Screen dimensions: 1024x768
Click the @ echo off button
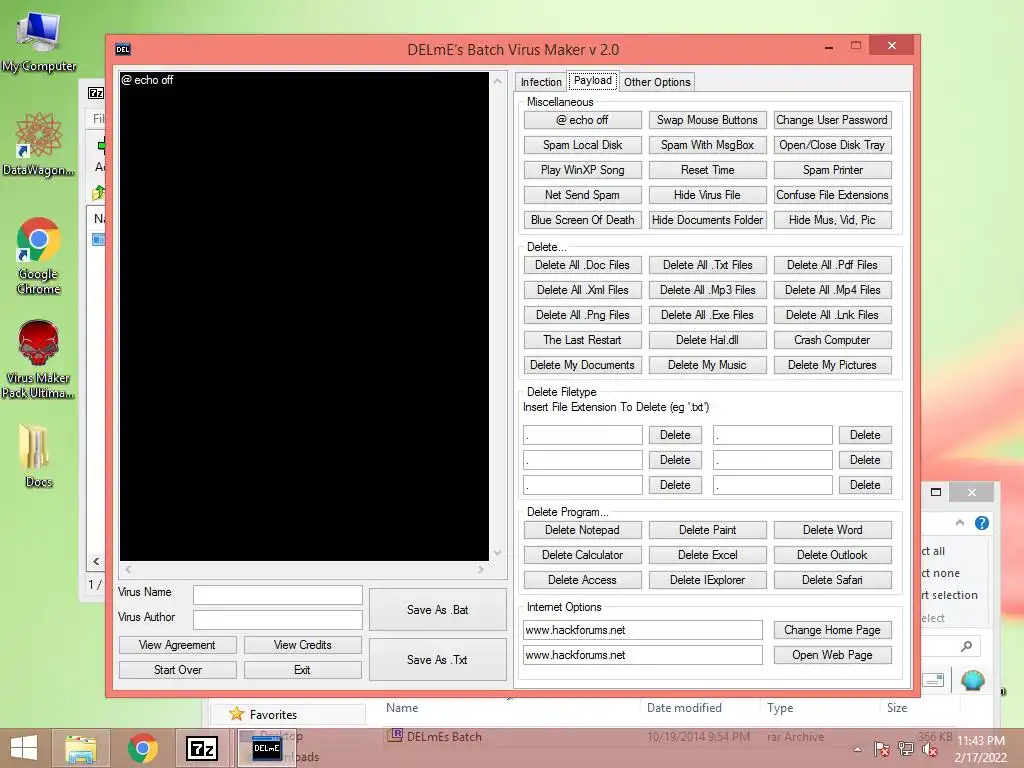point(583,120)
